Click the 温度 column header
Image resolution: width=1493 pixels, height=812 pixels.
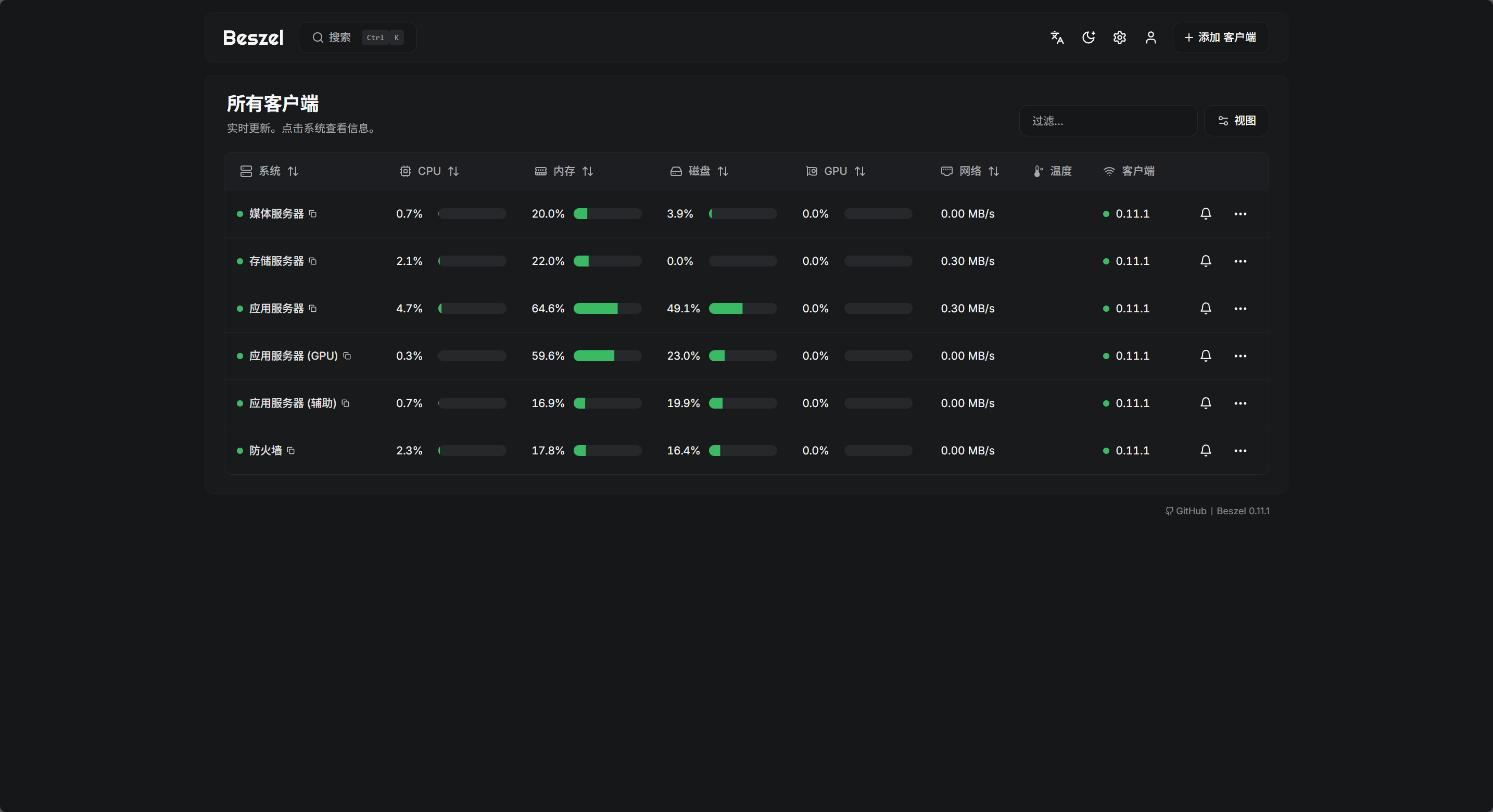1053,171
